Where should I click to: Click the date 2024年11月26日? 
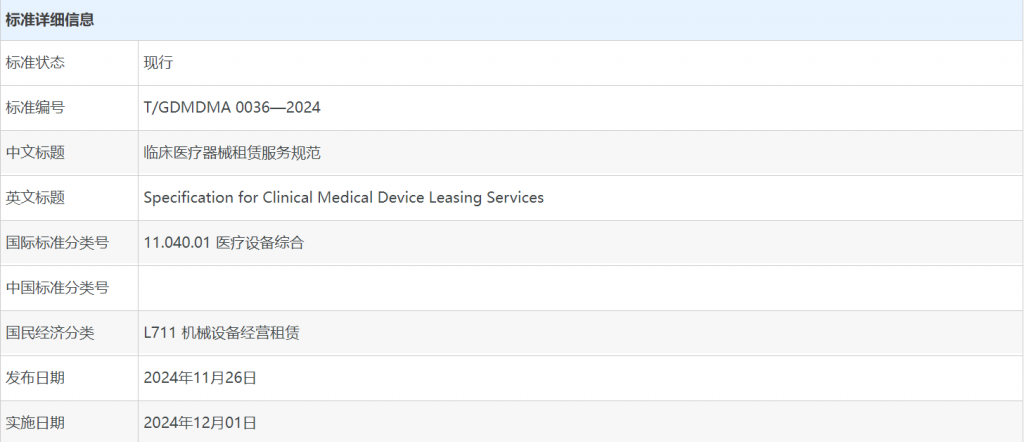[200, 377]
